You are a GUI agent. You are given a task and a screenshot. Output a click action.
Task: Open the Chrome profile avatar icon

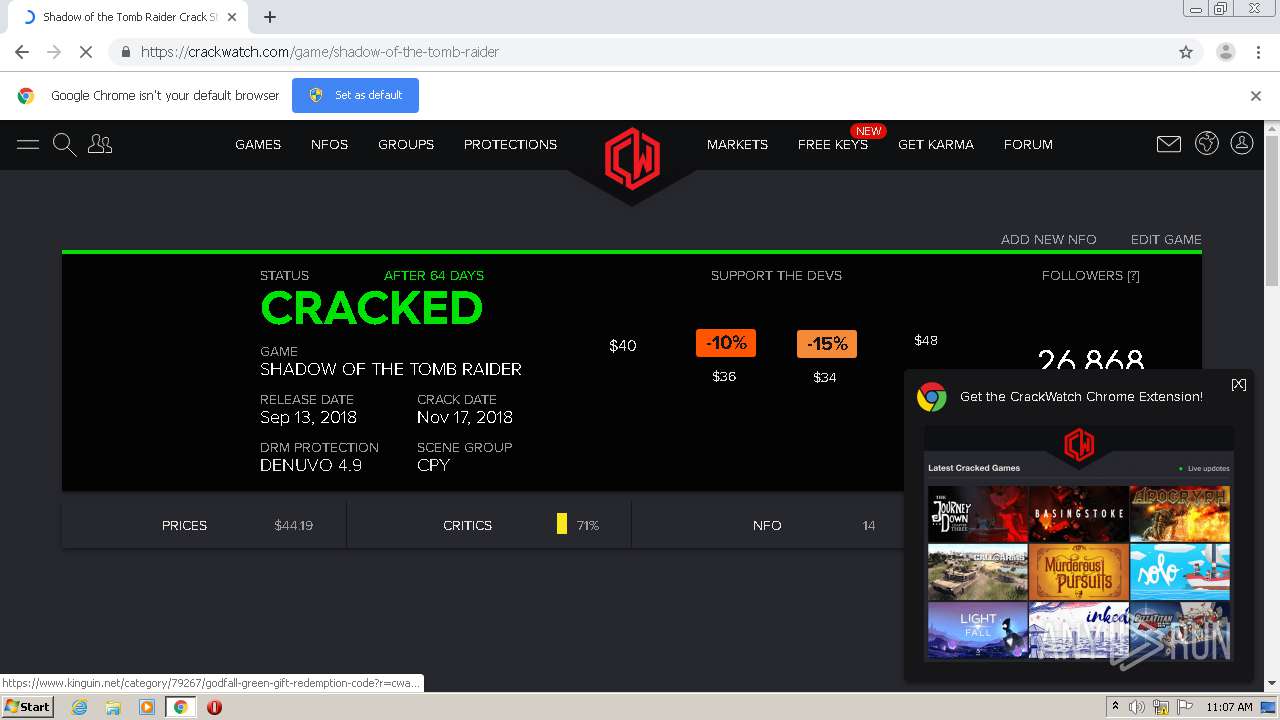pyautogui.click(x=1226, y=52)
